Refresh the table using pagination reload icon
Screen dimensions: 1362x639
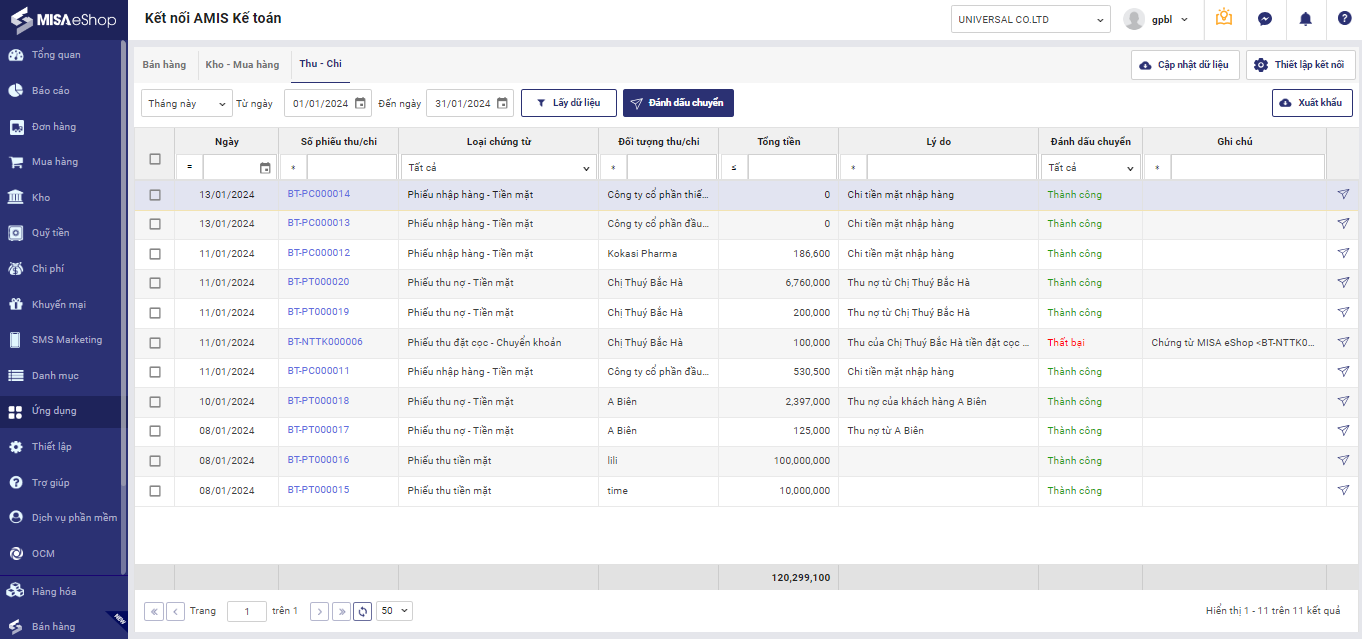[x=363, y=611]
